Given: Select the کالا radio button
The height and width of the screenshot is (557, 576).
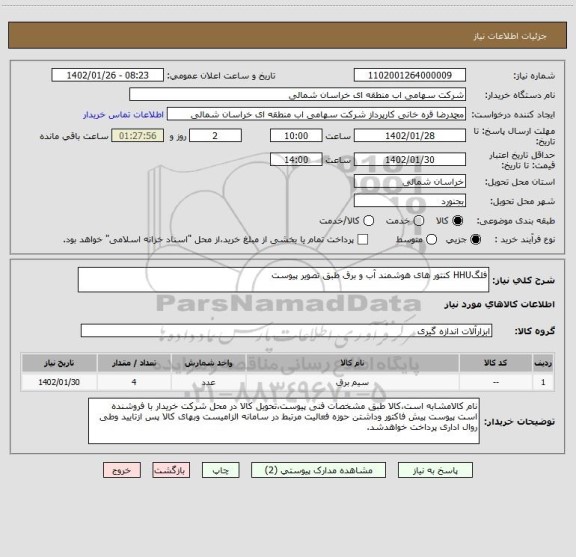Looking at the screenshot, I should 458,221.
